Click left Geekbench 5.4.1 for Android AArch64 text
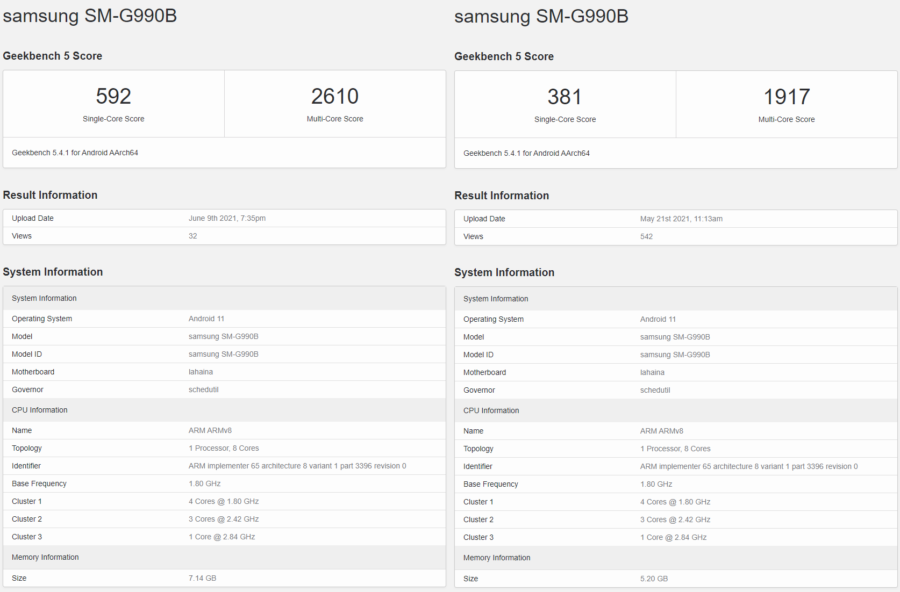 [75, 153]
